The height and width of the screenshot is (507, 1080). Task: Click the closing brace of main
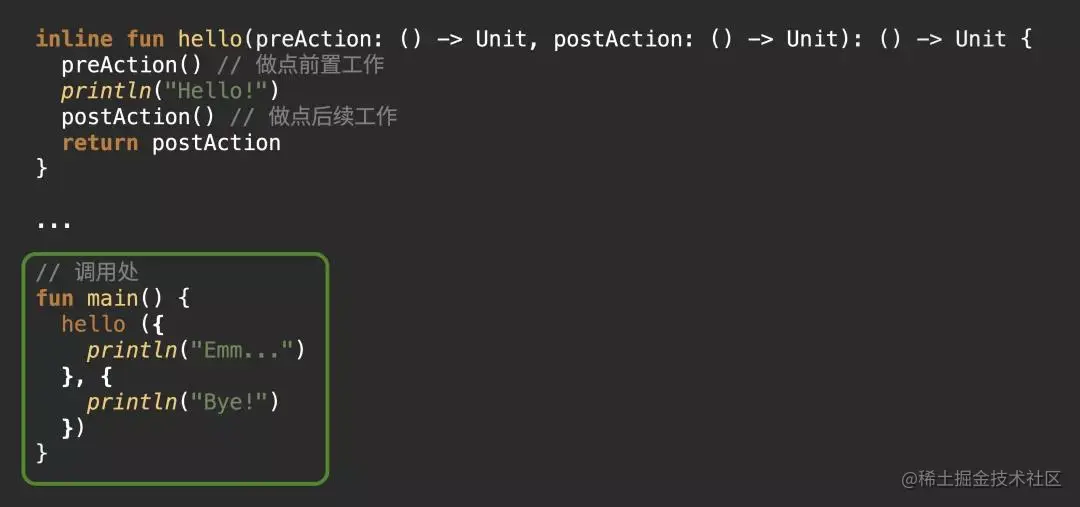pyautogui.click(x=42, y=453)
